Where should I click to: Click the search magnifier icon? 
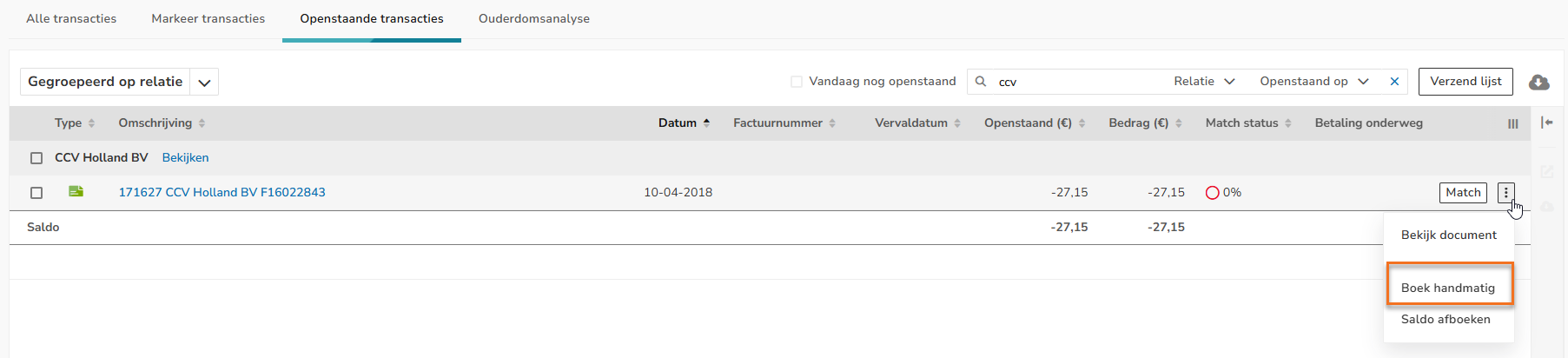point(981,82)
